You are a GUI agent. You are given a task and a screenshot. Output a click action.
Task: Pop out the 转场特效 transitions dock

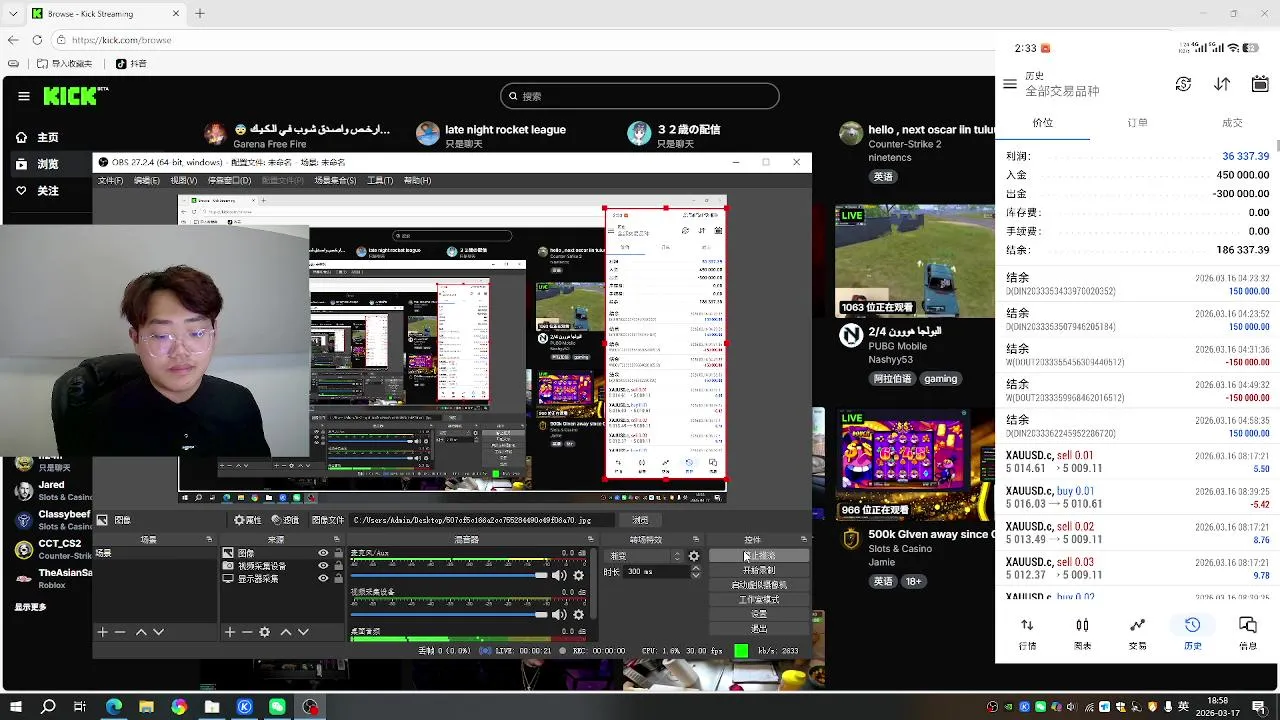[696, 540]
